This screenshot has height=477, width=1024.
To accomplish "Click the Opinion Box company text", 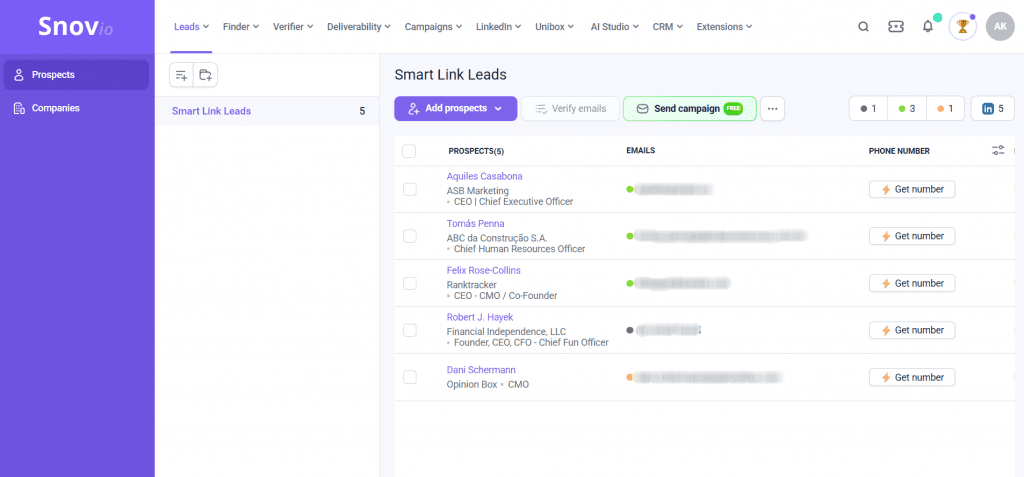I will pos(472,384).
